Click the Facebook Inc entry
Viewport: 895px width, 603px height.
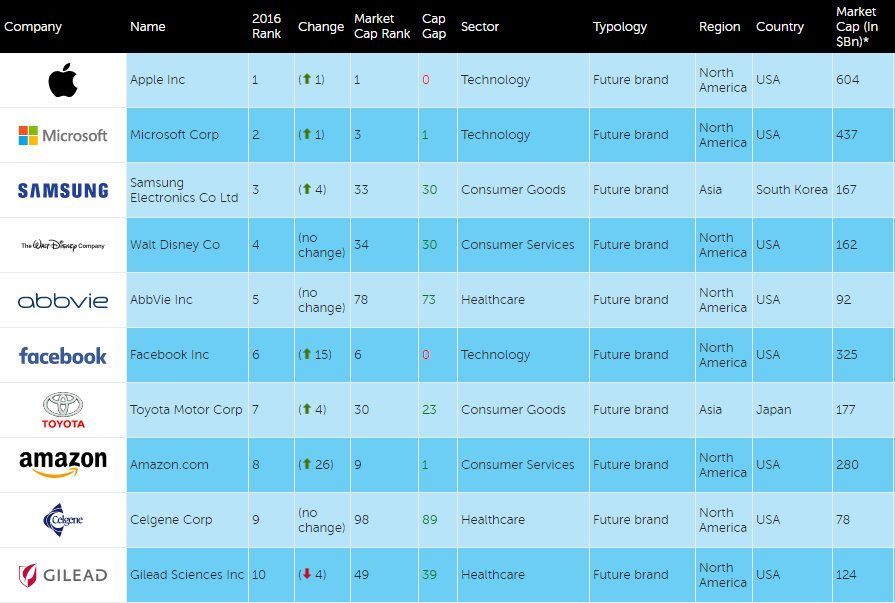[168, 354]
